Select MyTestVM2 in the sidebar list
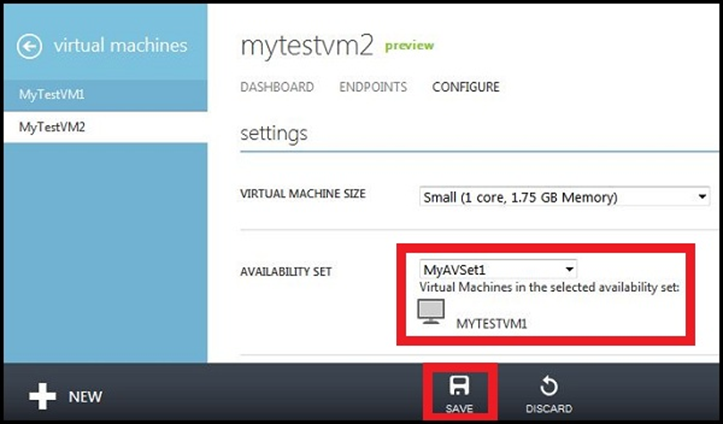 pyautogui.click(x=105, y=127)
